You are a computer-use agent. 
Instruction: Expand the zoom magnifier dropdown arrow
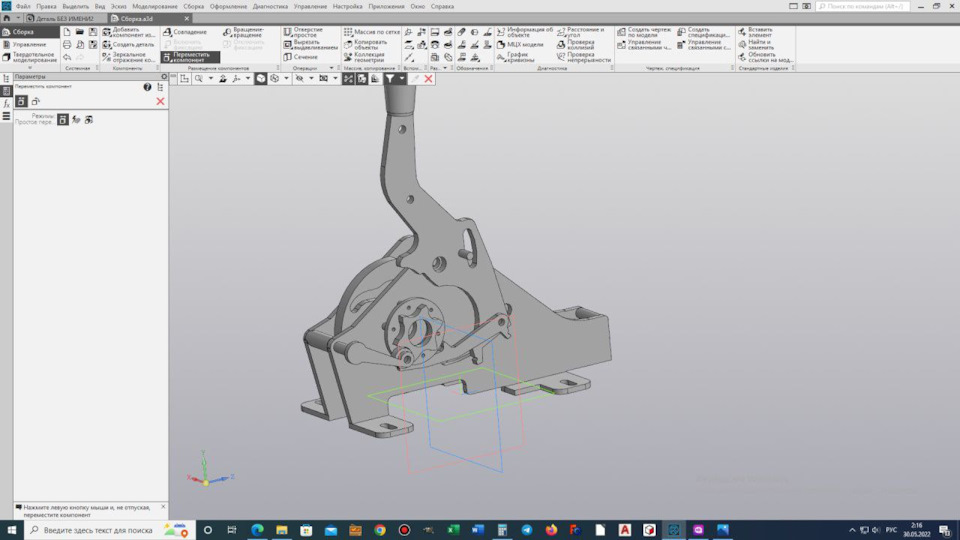(211, 78)
